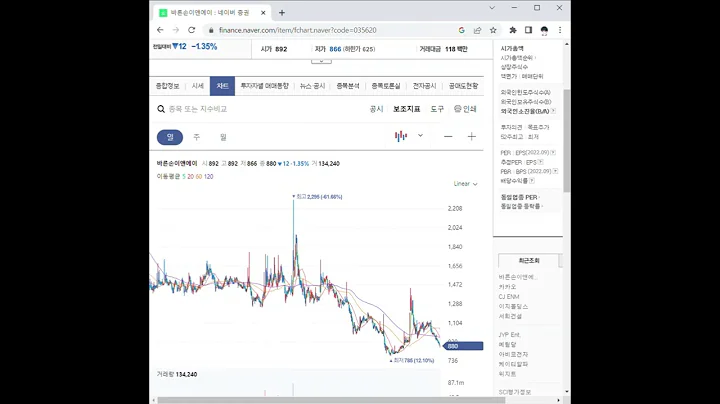Zoom out chart with minus icon
Image resolution: width=720 pixels, height=404 pixels.
(x=448, y=136)
